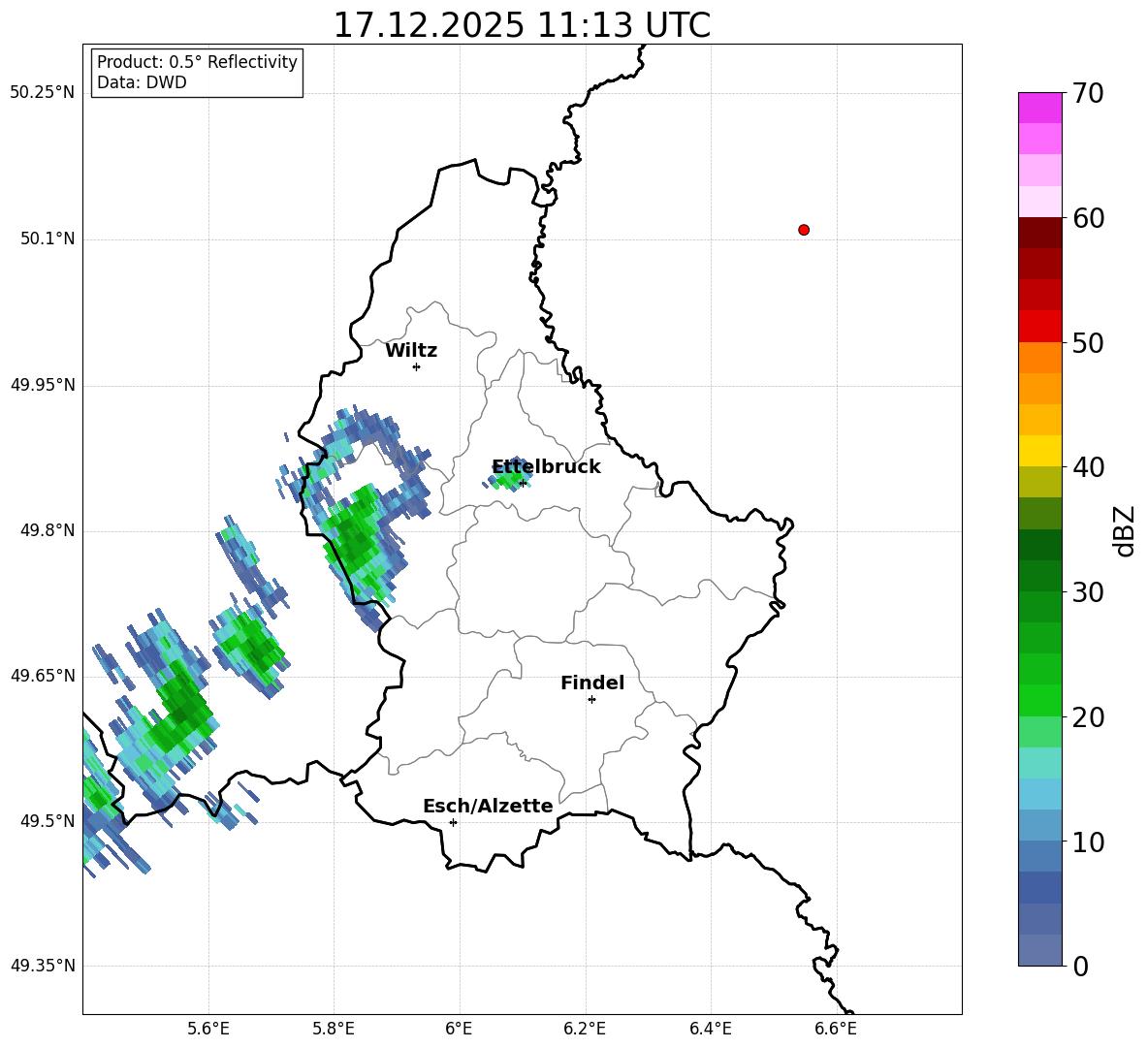Click the 60 dBZ colorbar label
Screen dimensions: 1148x1048
pos(1088,218)
